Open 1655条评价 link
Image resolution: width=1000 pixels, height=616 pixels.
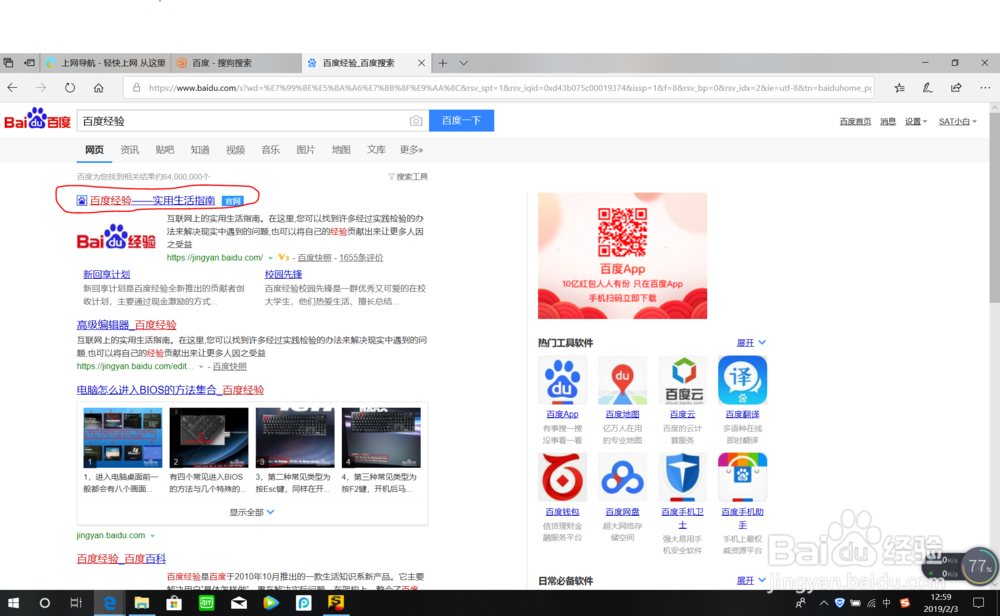click(361, 258)
